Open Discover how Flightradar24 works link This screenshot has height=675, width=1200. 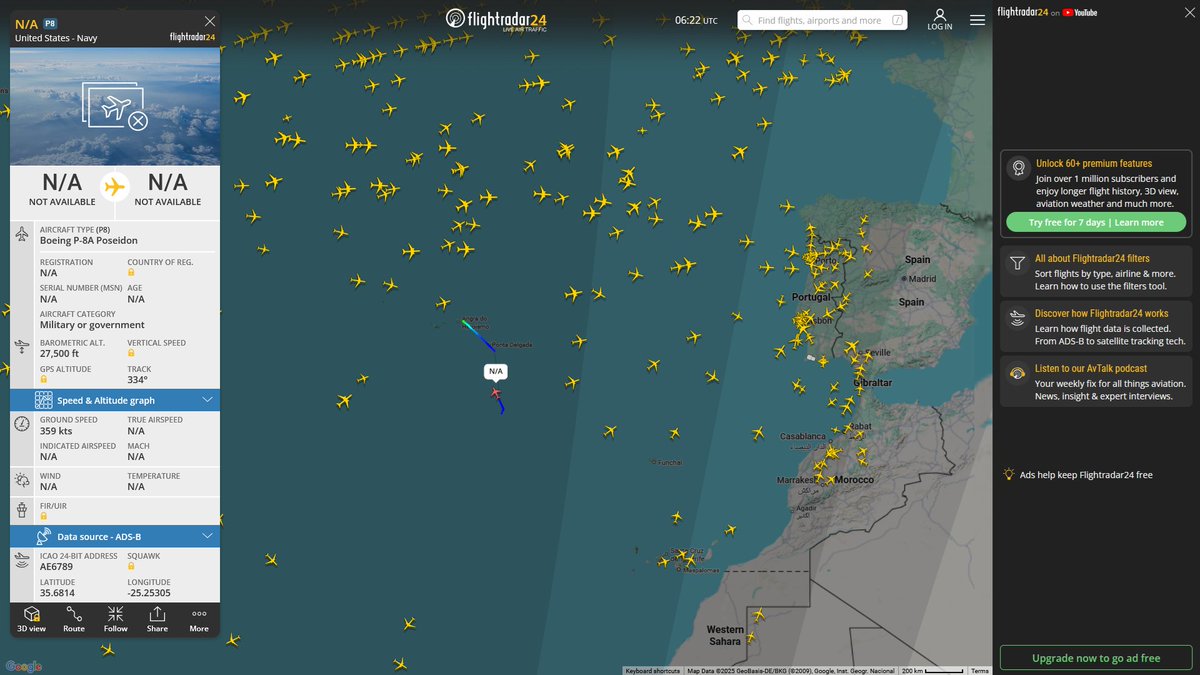tap(1101, 313)
